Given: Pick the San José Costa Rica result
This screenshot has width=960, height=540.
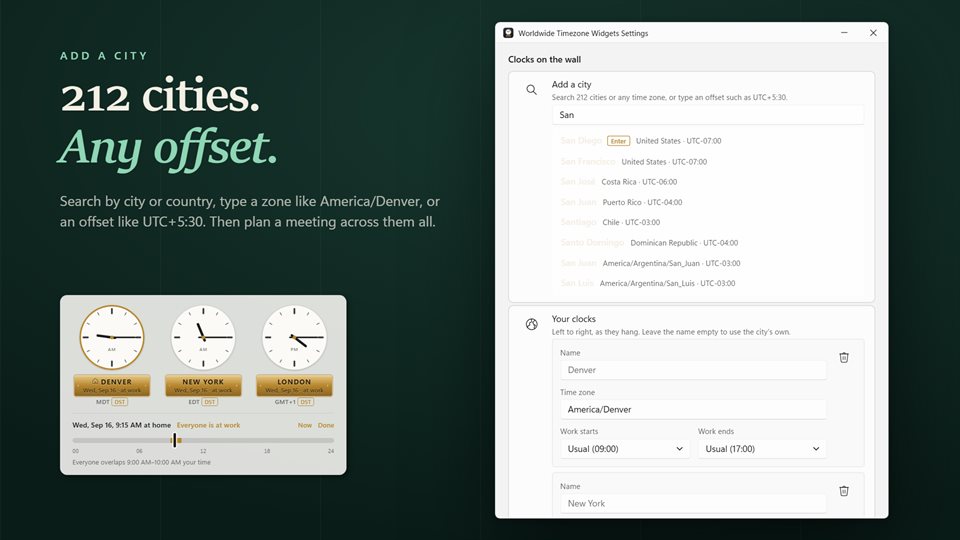Looking at the screenshot, I should click(x=708, y=182).
